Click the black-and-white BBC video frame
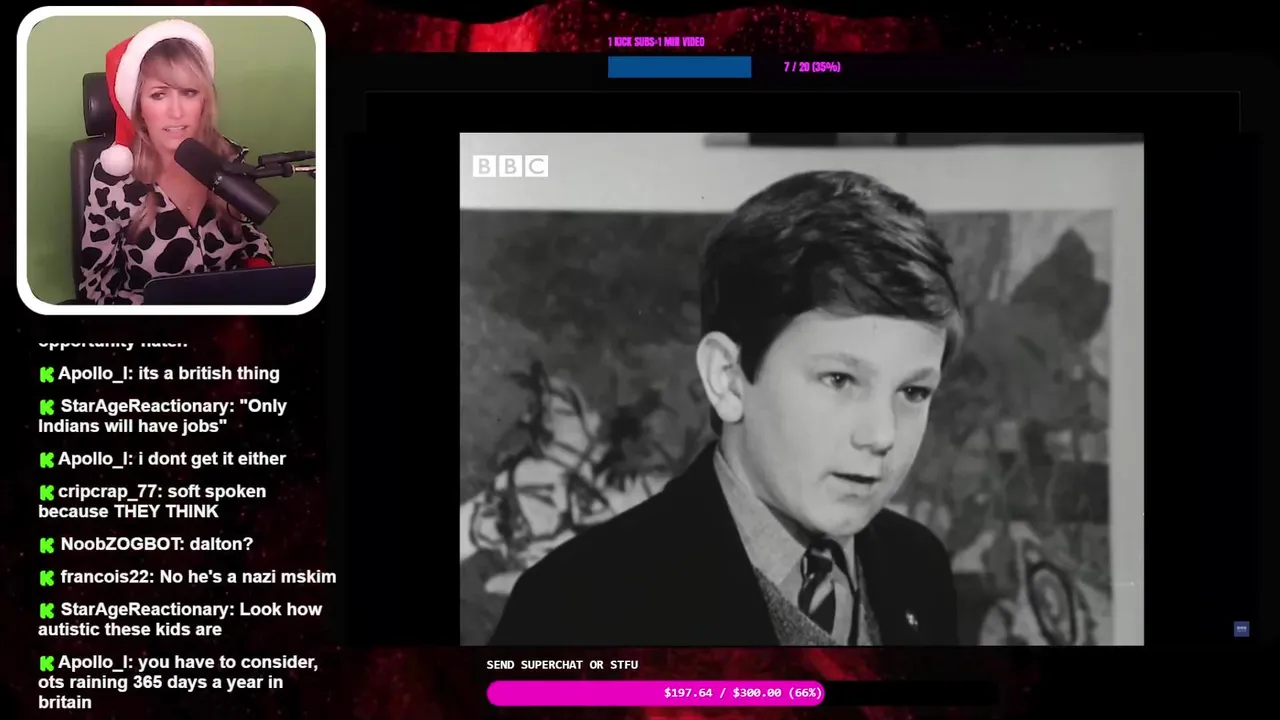The width and height of the screenshot is (1280, 720). (801, 389)
